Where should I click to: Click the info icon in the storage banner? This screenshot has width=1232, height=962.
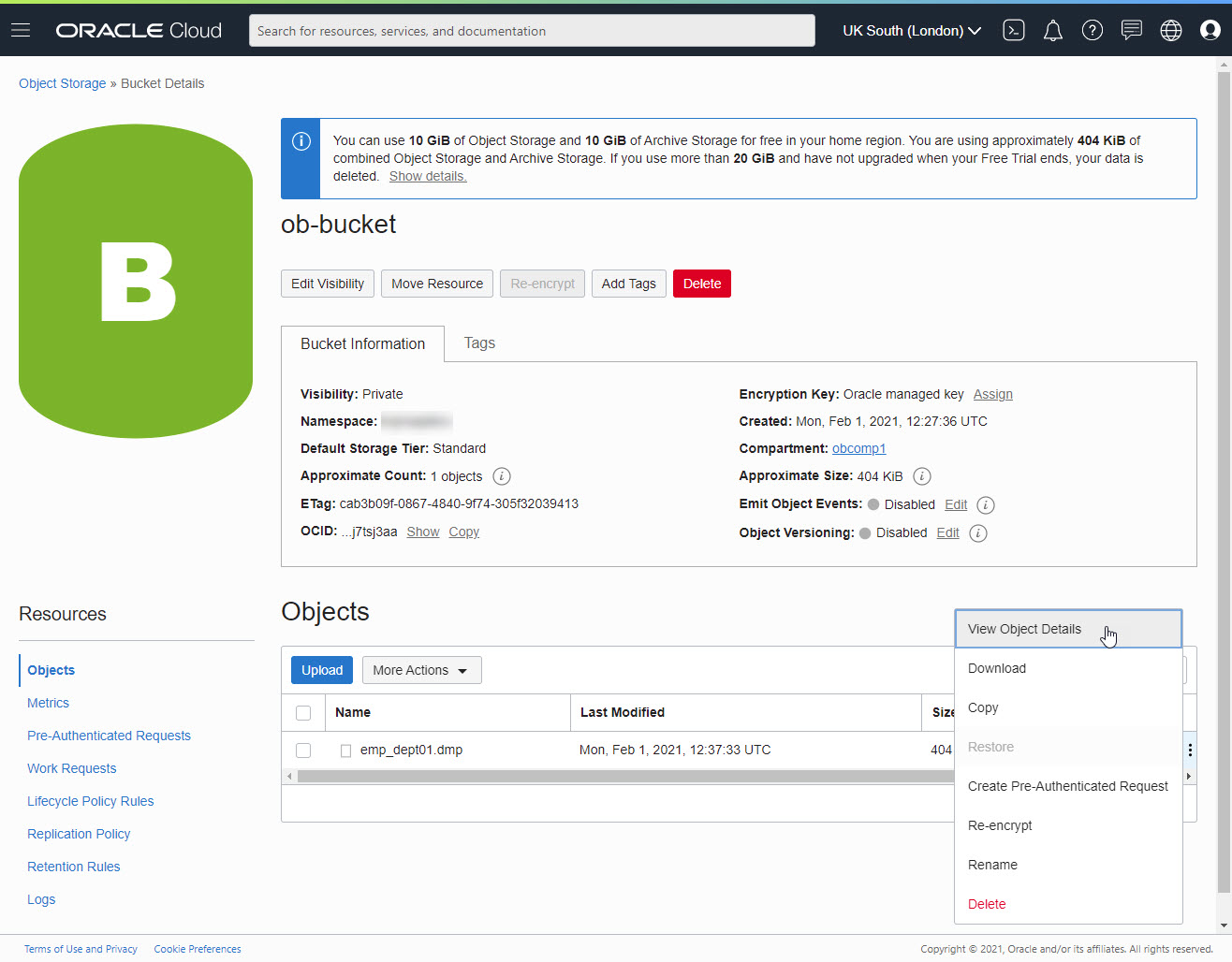pyautogui.click(x=301, y=141)
